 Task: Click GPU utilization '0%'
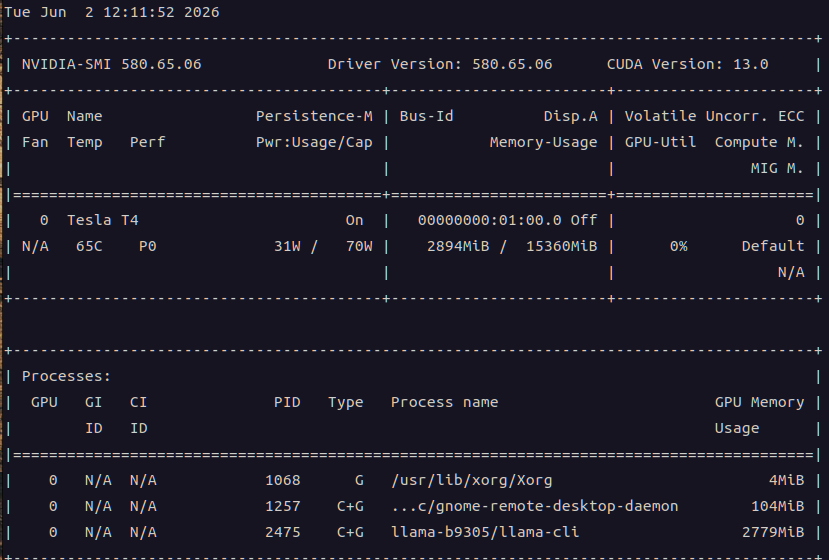click(678, 246)
